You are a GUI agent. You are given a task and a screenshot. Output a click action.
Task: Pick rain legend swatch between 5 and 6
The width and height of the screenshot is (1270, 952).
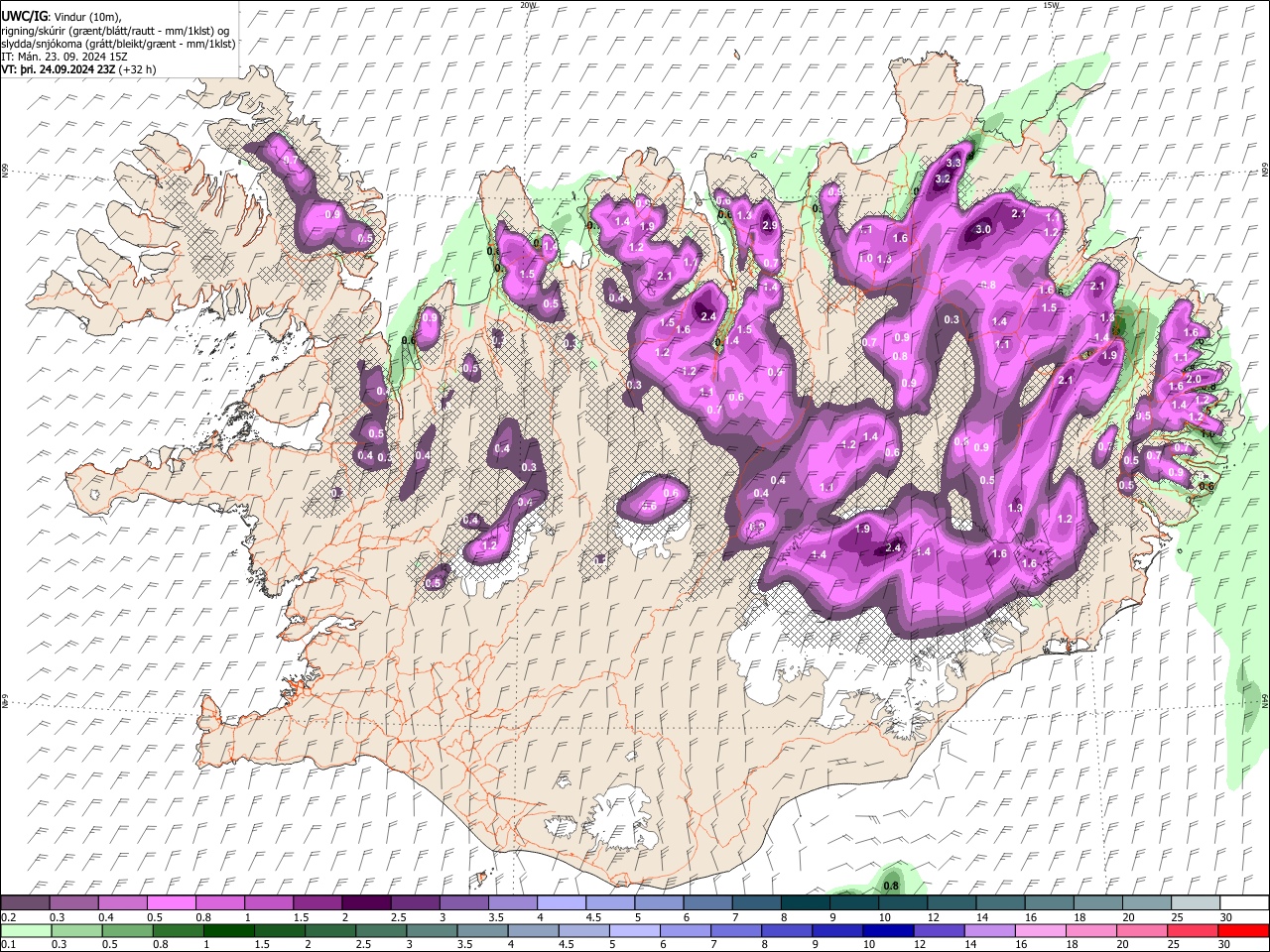[636, 930]
